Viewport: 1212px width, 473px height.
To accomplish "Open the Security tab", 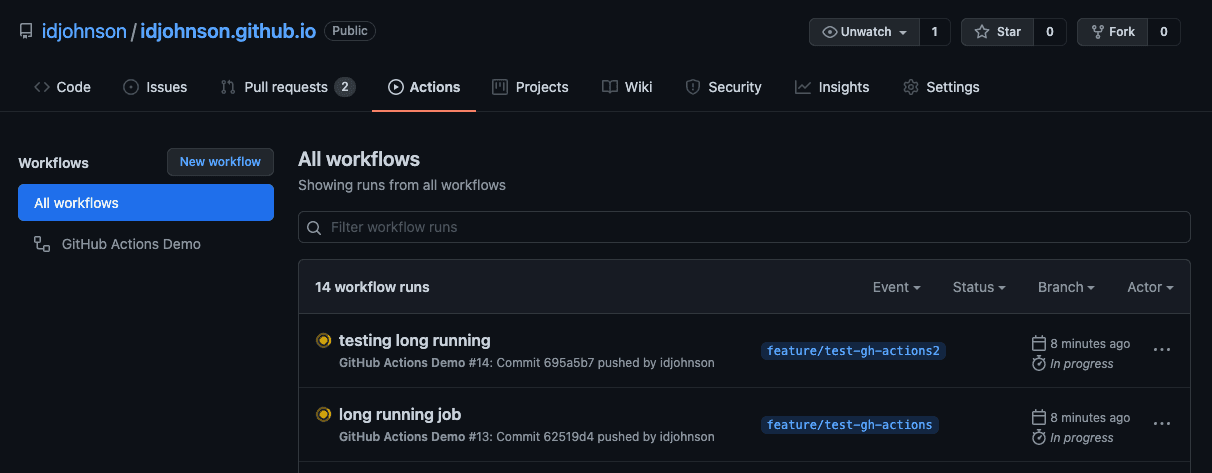I will [723, 87].
